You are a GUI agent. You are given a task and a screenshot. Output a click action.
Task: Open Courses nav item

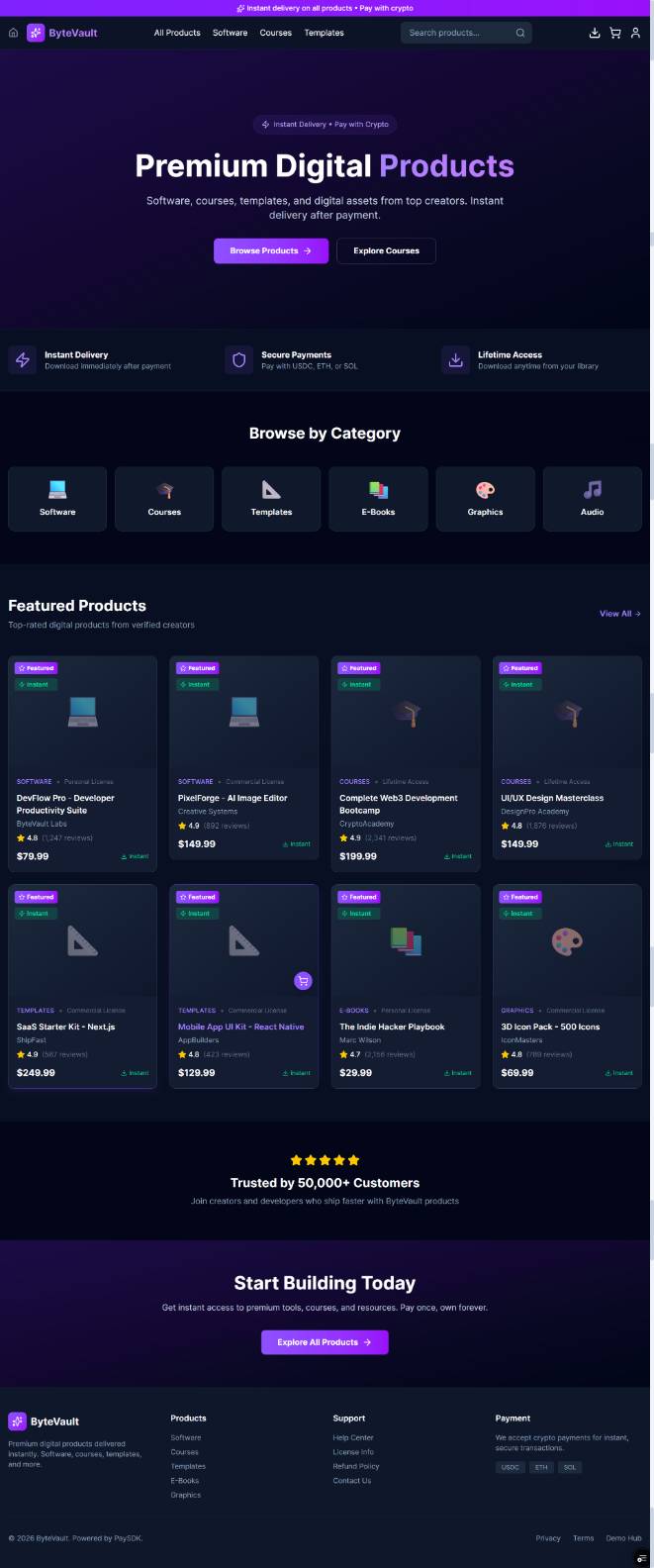pos(275,33)
